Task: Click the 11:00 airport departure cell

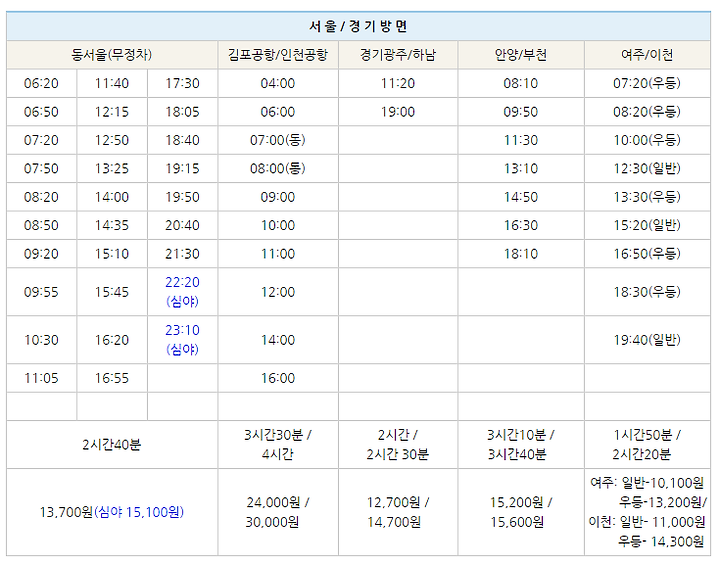Action: (x=278, y=254)
